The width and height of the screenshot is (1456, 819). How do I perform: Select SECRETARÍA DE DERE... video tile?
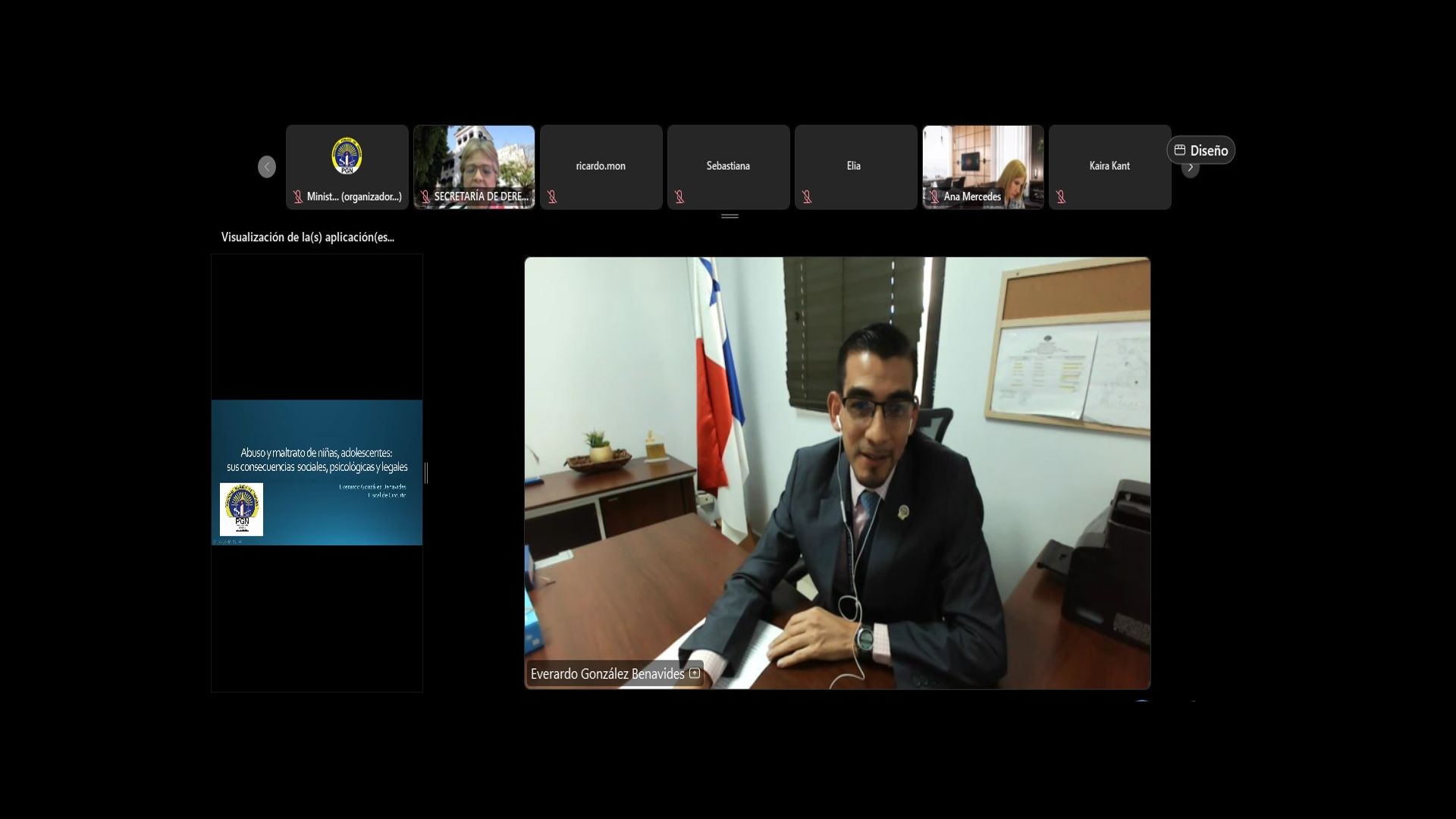(474, 163)
